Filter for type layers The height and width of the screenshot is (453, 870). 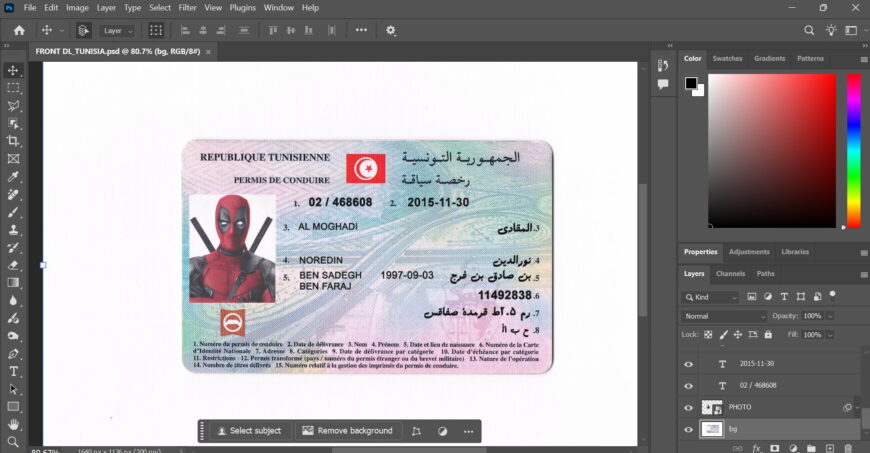coord(784,297)
